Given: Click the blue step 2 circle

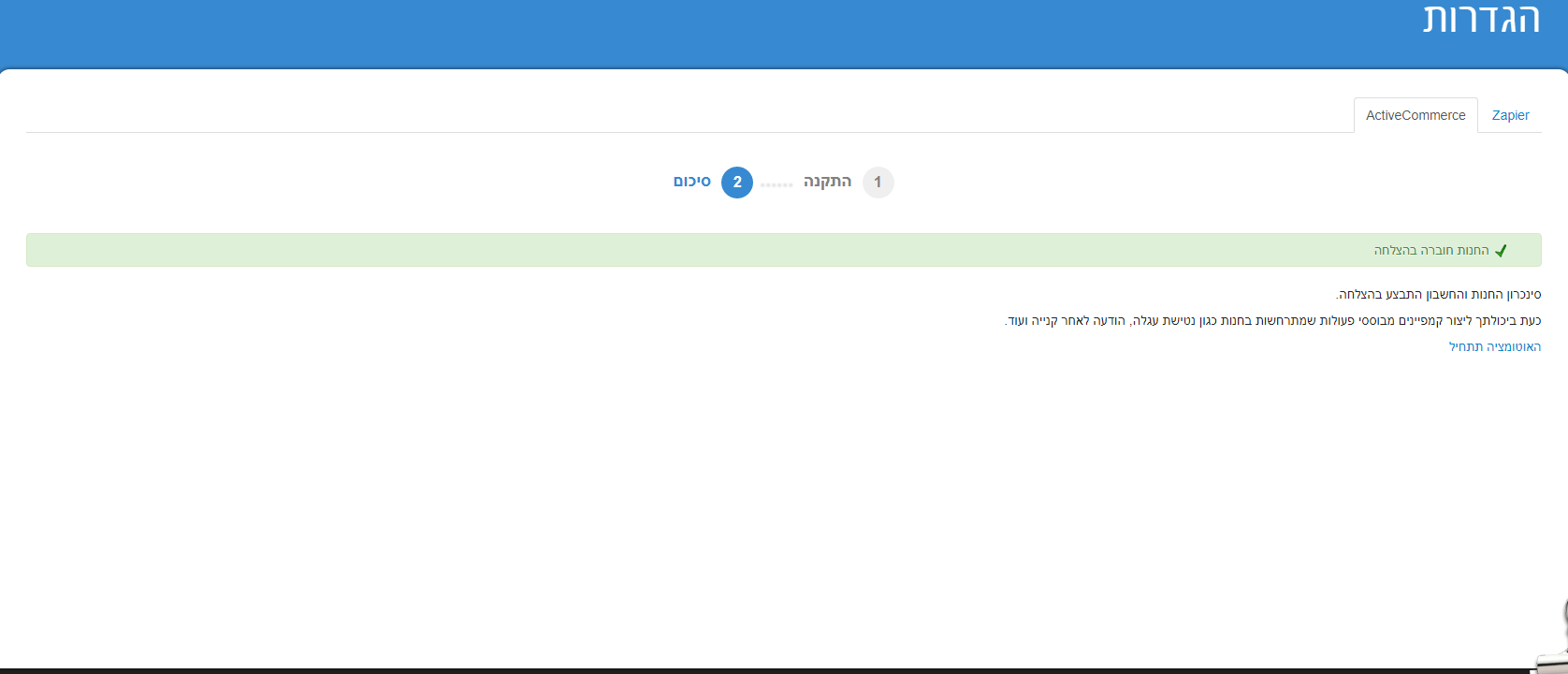Looking at the screenshot, I should click(x=737, y=183).
